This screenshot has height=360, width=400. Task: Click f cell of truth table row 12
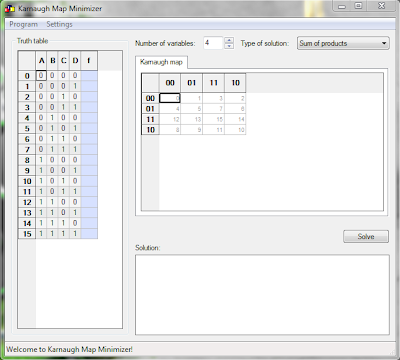point(89,202)
